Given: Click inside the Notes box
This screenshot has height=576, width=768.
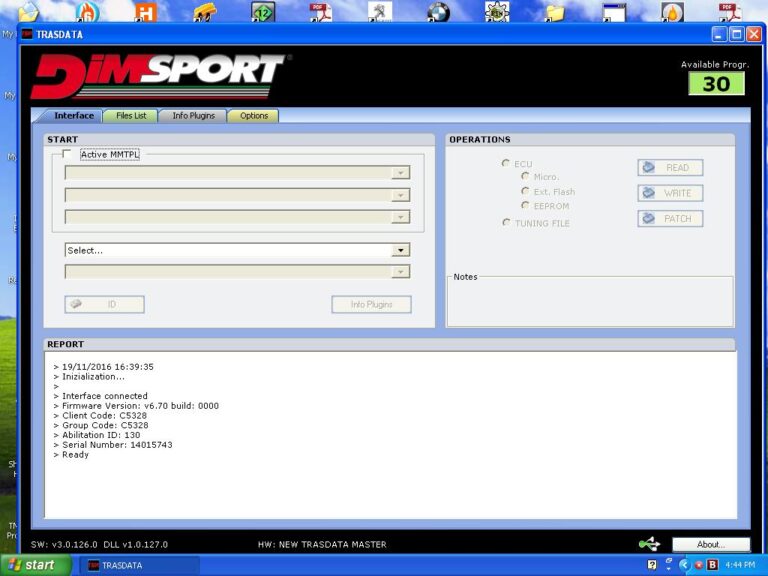Looking at the screenshot, I should point(590,304).
